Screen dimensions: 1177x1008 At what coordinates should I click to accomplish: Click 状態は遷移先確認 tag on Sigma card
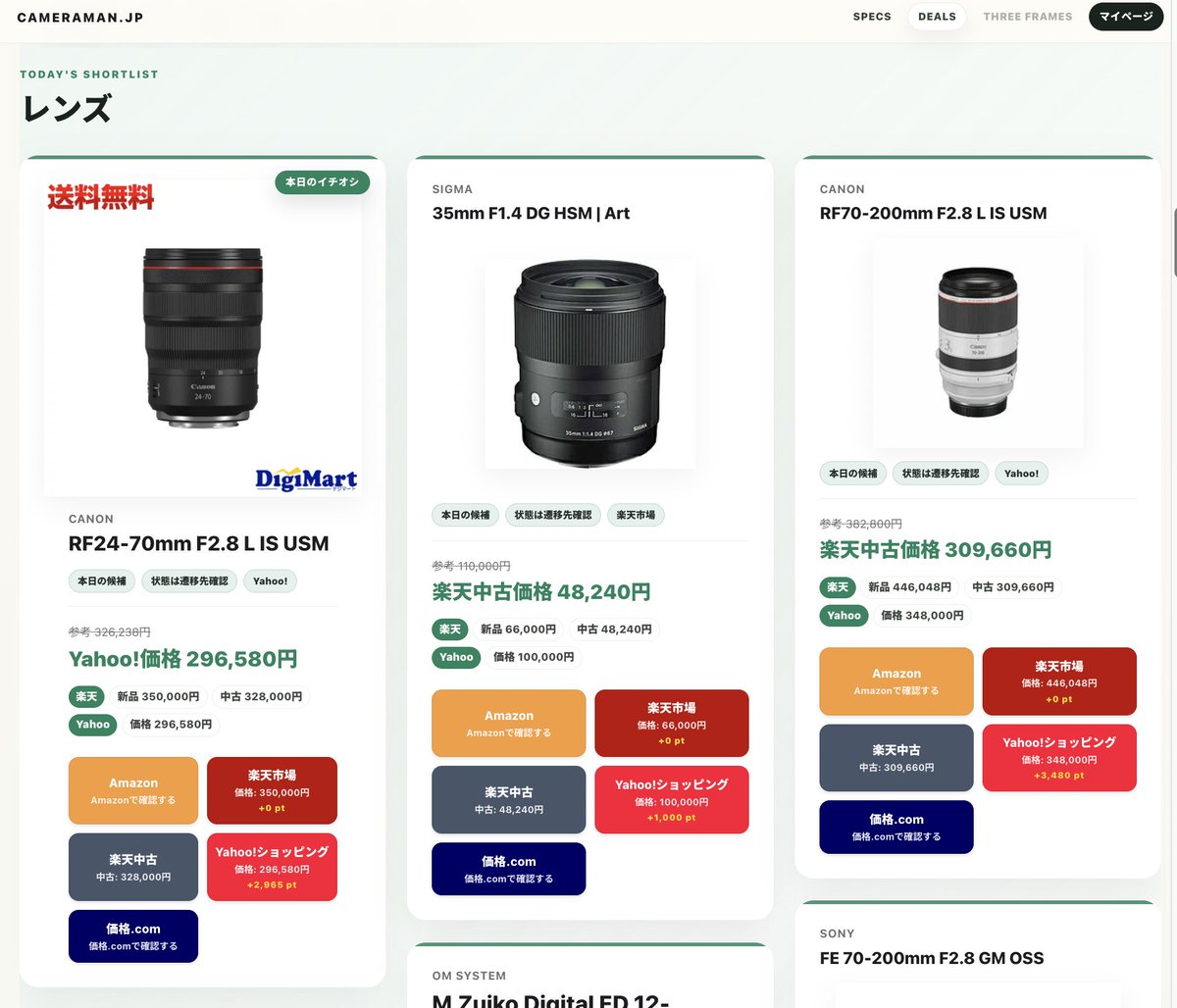(553, 515)
